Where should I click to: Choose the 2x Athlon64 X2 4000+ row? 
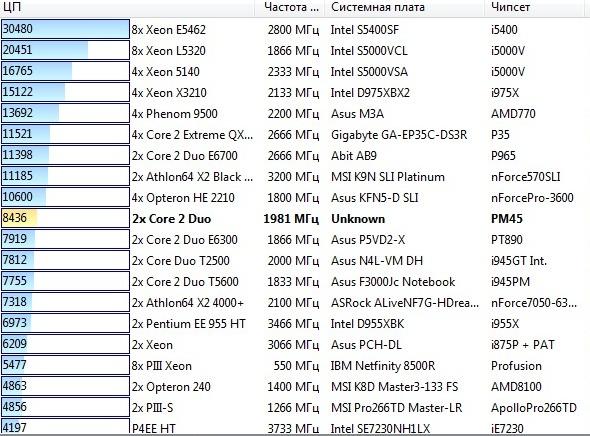pyautogui.click(x=188, y=303)
